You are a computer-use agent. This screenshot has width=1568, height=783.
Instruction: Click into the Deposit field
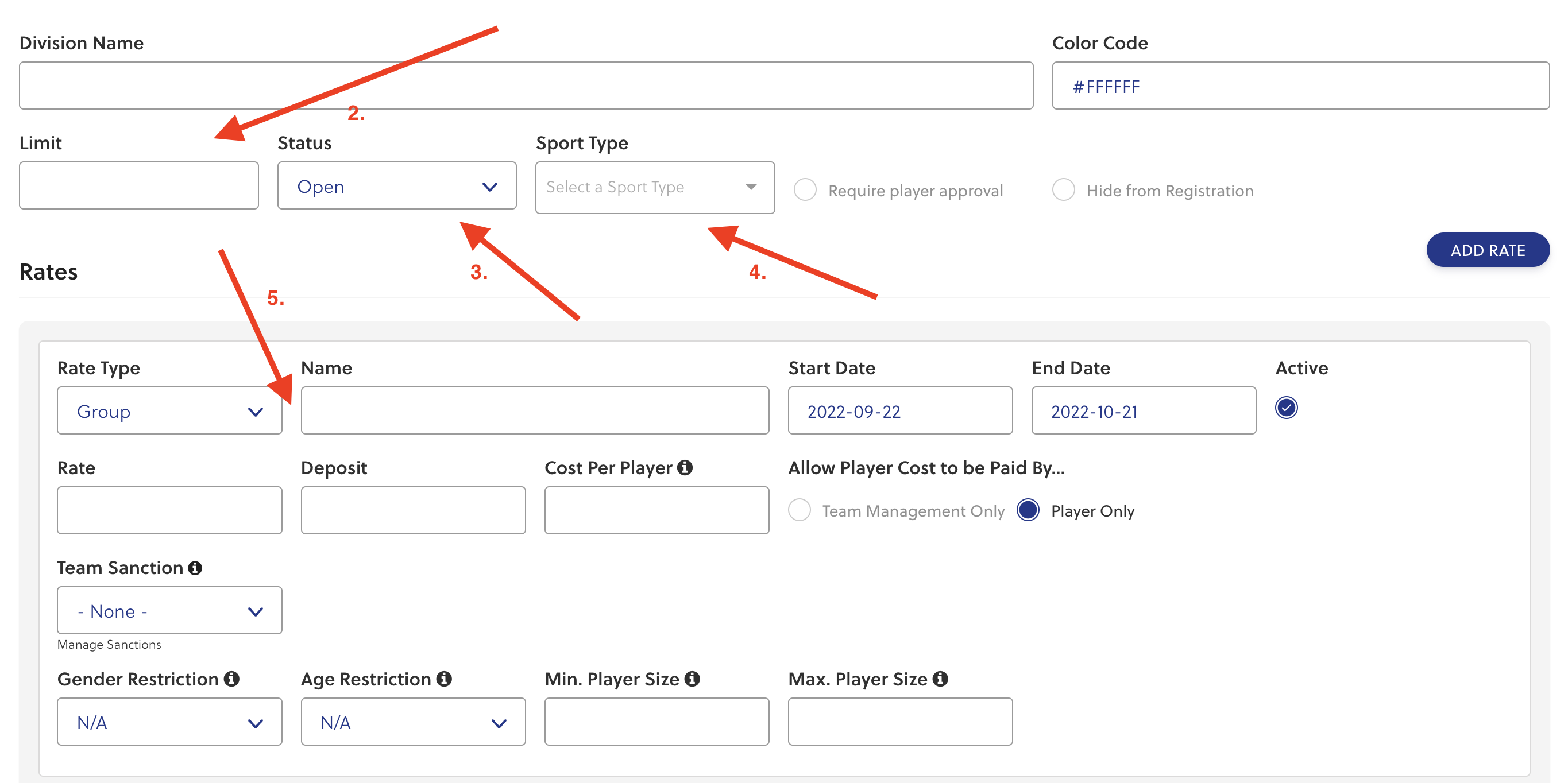click(x=414, y=510)
